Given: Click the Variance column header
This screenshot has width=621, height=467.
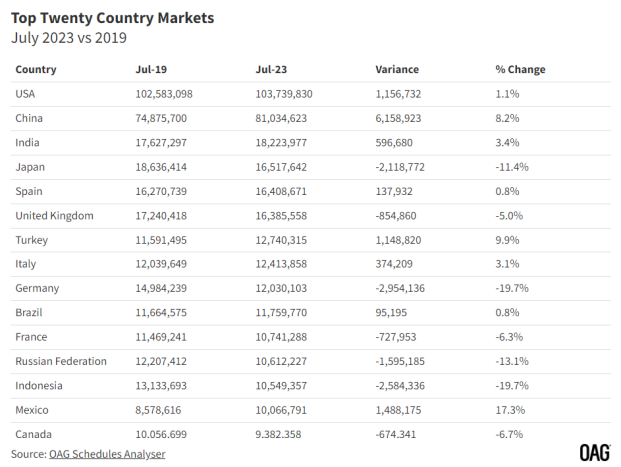Looking at the screenshot, I should 396,70.
